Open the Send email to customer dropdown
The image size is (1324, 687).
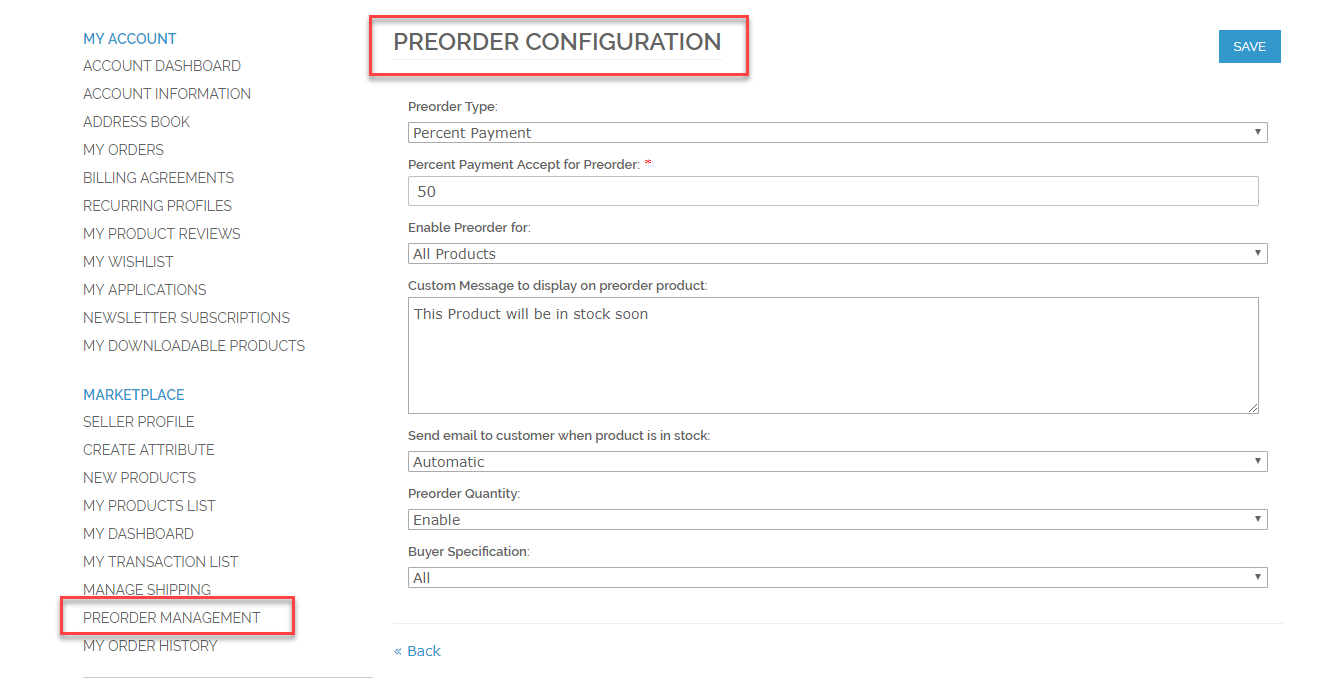pyautogui.click(x=837, y=462)
